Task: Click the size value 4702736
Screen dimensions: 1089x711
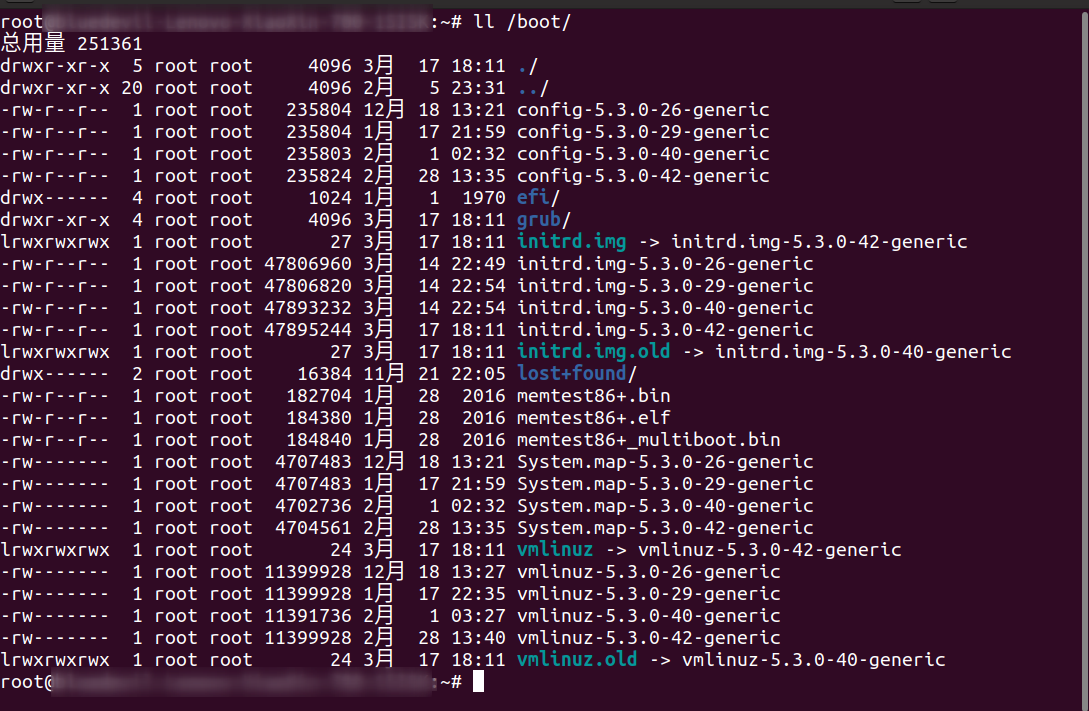Action: click(313, 506)
